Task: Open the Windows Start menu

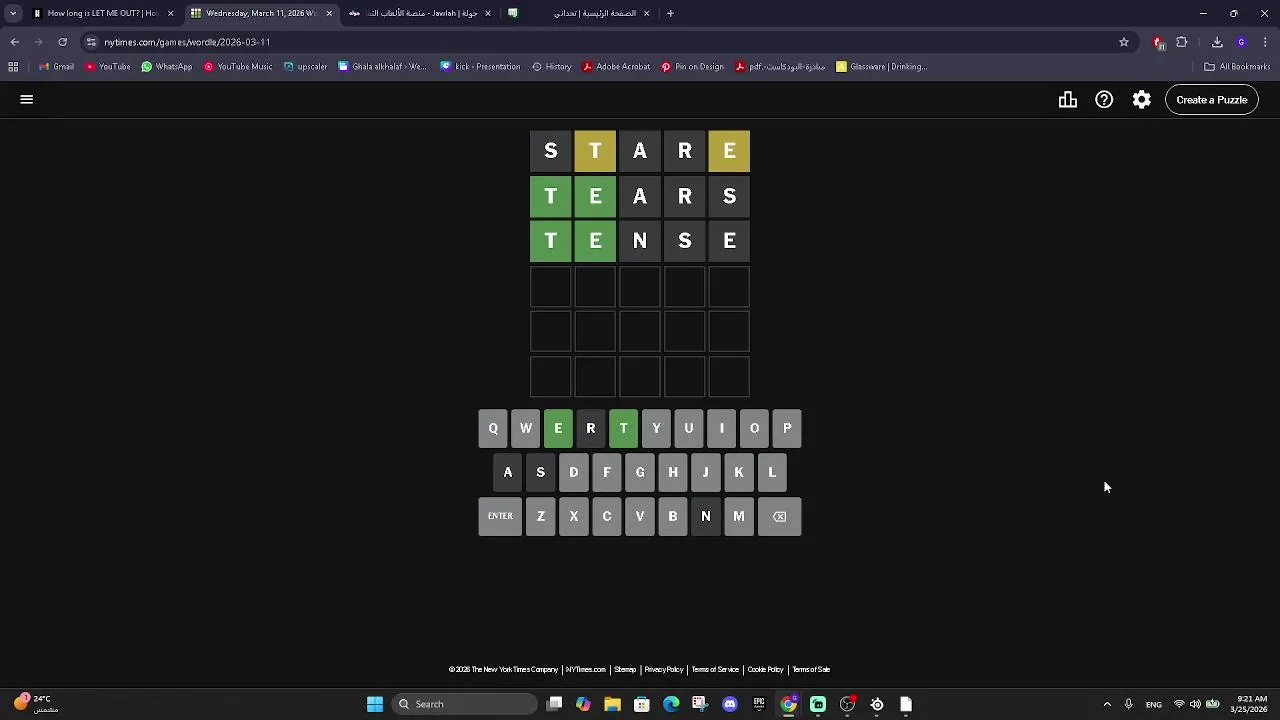Action: tap(375, 704)
